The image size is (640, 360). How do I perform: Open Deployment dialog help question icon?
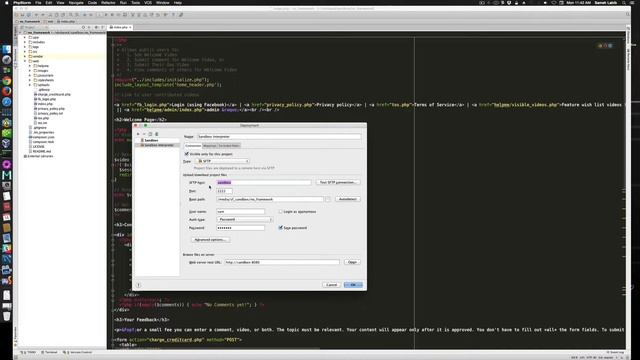pyautogui.click(x=138, y=285)
